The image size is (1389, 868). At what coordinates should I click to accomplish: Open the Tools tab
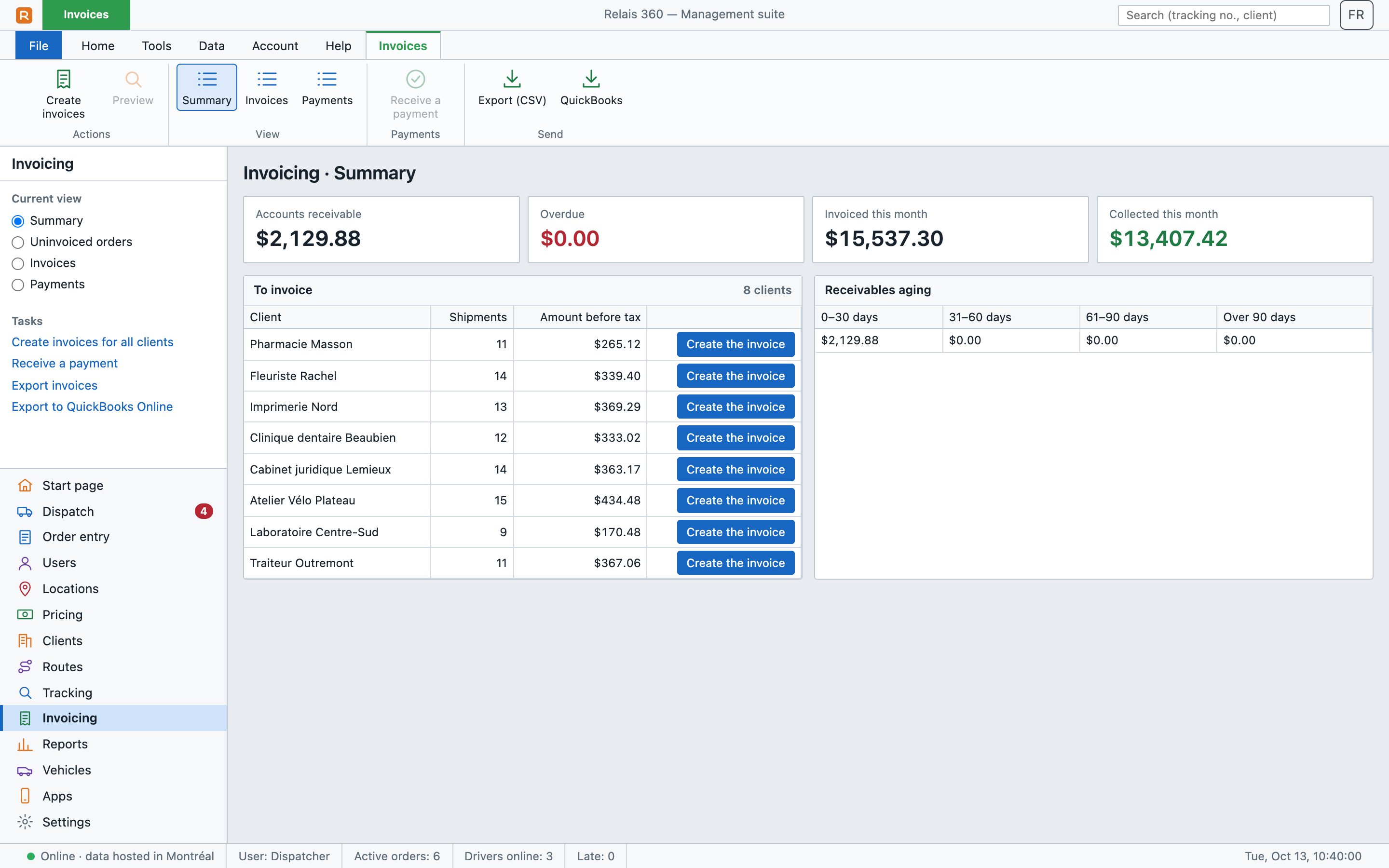[157, 45]
